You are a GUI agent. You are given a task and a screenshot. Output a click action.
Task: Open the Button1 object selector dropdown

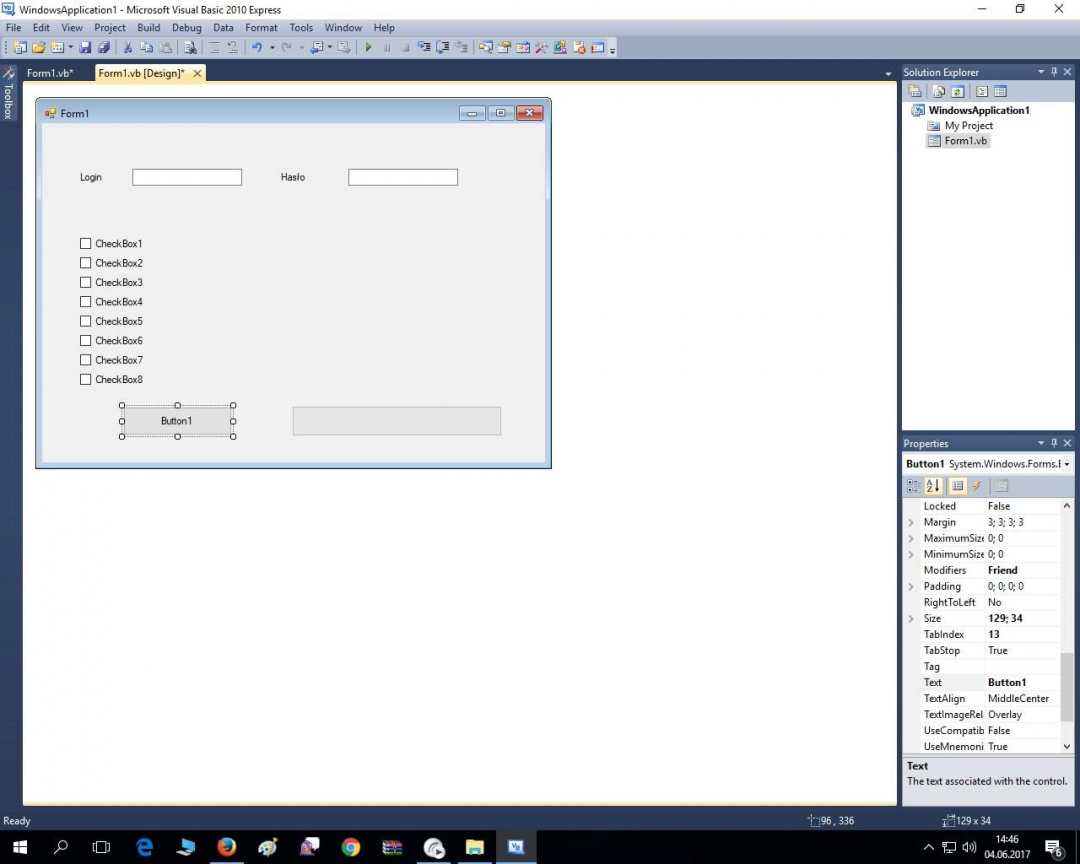1067,464
